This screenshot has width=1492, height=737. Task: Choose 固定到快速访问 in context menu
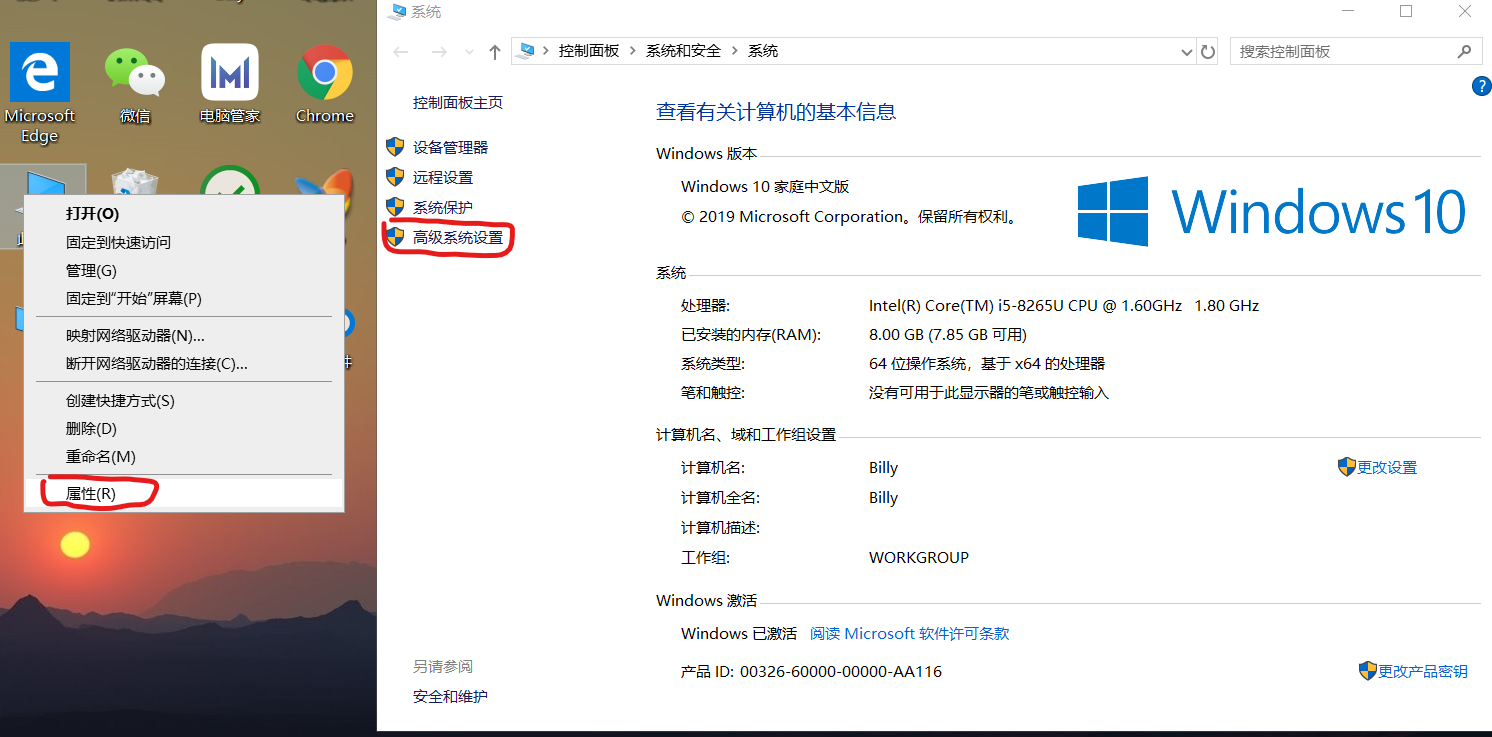click(184, 242)
